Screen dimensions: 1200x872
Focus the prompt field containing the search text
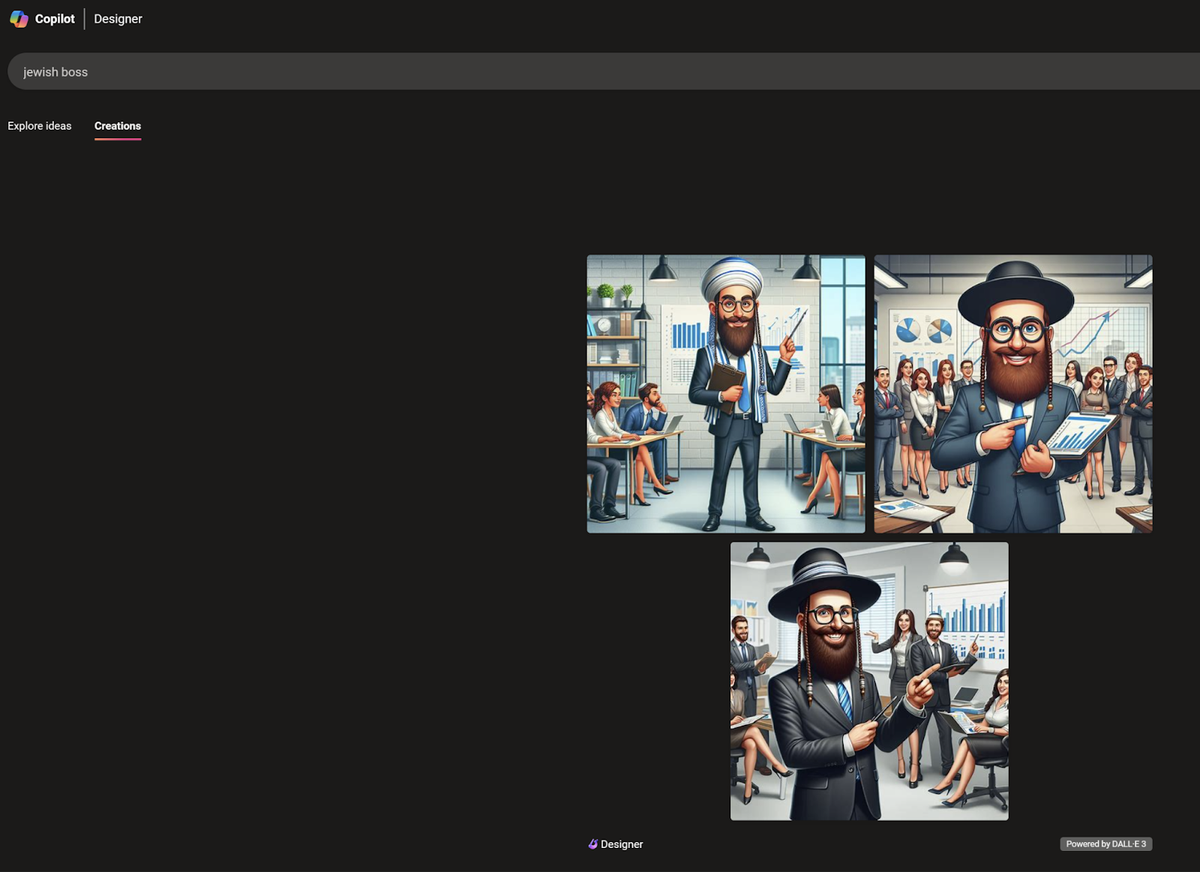(x=600, y=72)
